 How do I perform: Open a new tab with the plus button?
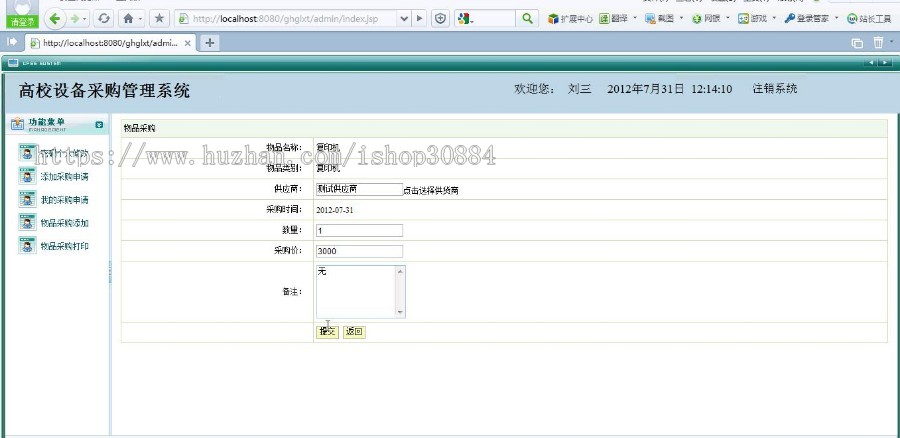pos(210,42)
